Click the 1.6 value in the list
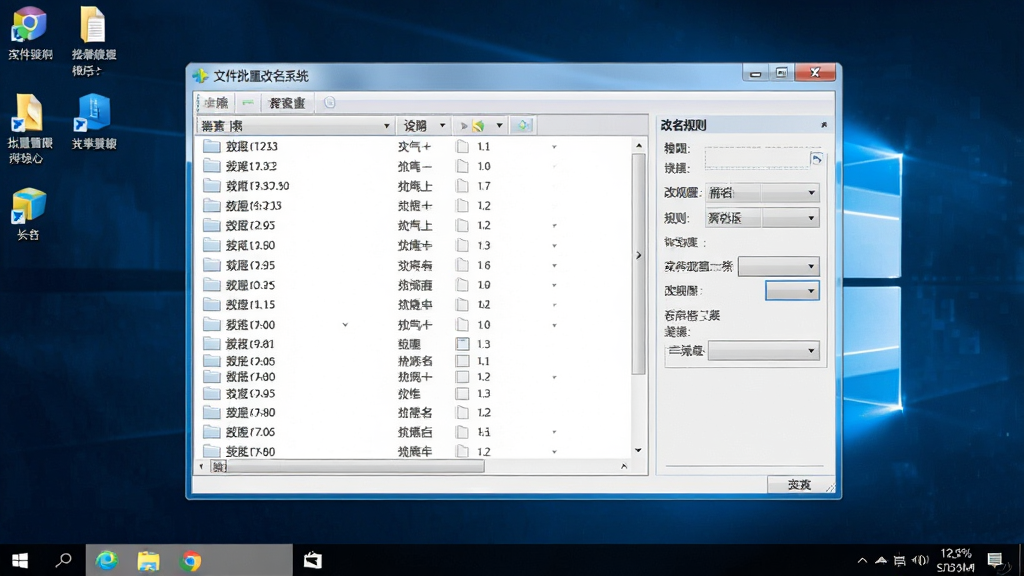The width and height of the screenshot is (1024, 576). point(483,265)
